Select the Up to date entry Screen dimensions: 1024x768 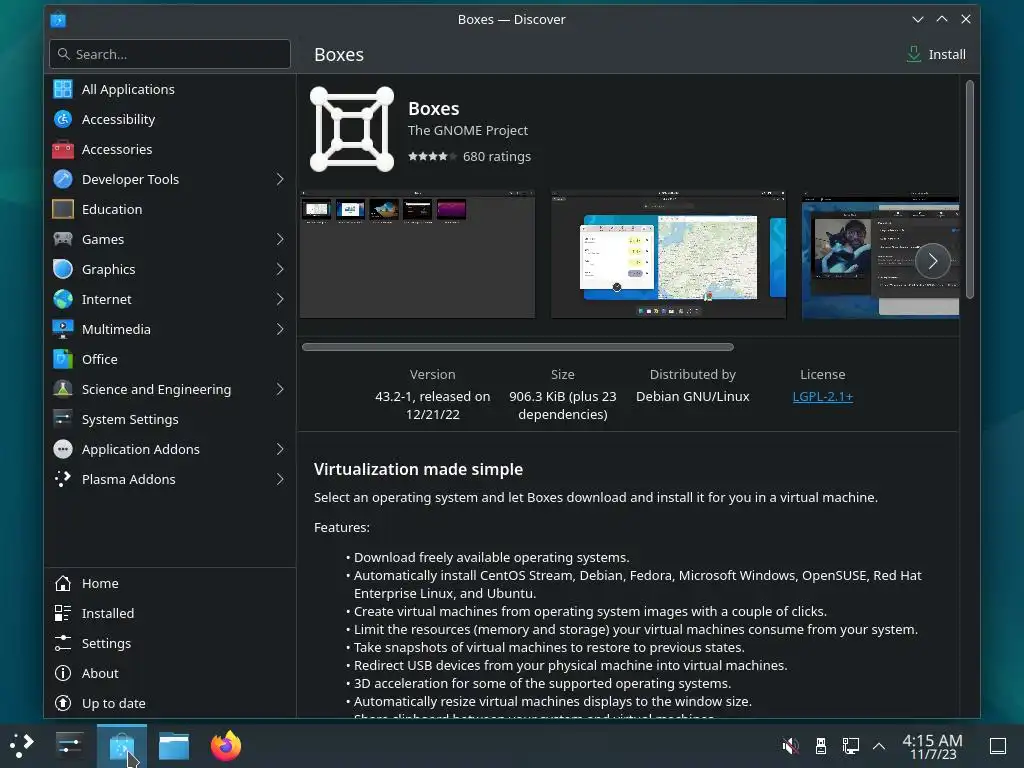pyautogui.click(x=170, y=703)
